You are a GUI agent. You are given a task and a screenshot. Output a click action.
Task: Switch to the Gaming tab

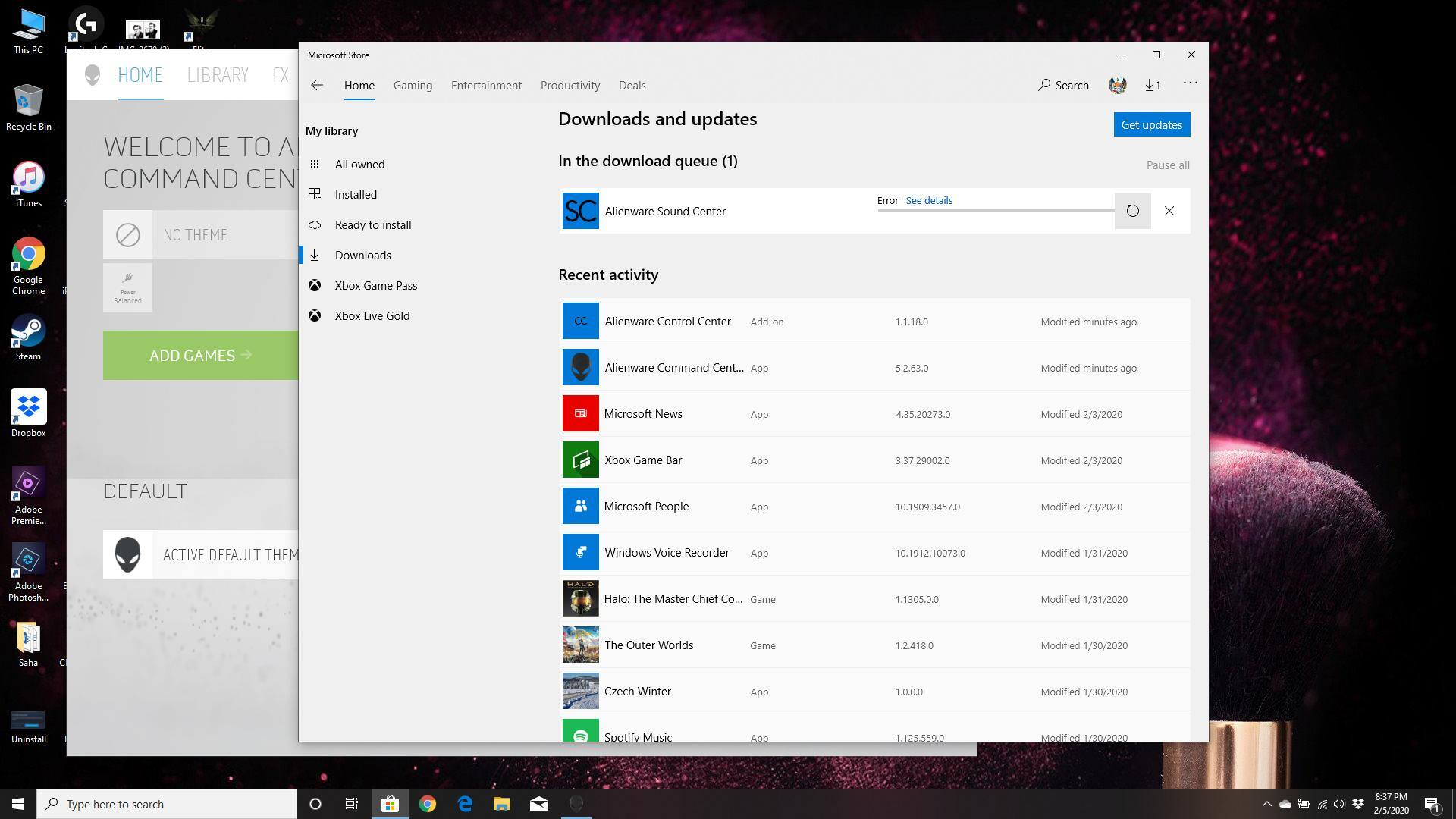pos(413,86)
